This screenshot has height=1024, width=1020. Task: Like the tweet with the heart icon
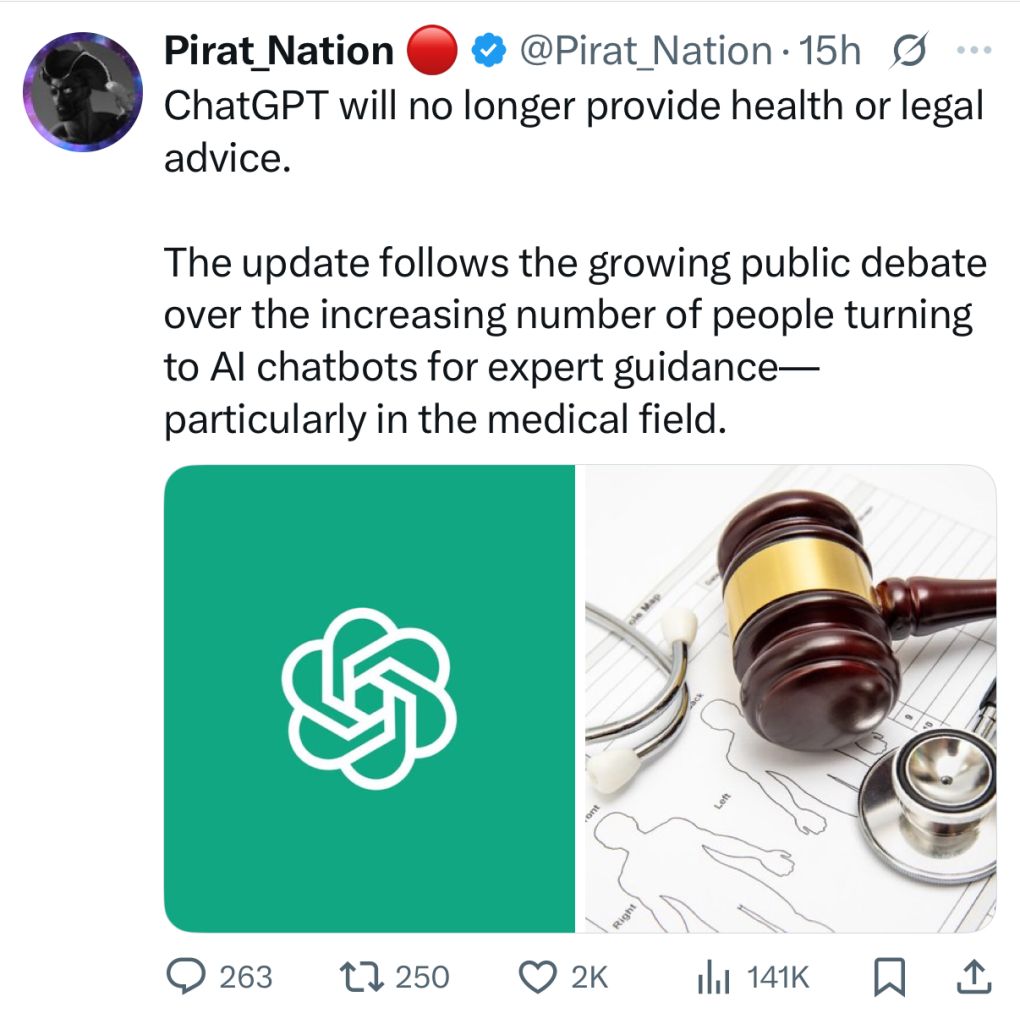(x=540, y=976)
